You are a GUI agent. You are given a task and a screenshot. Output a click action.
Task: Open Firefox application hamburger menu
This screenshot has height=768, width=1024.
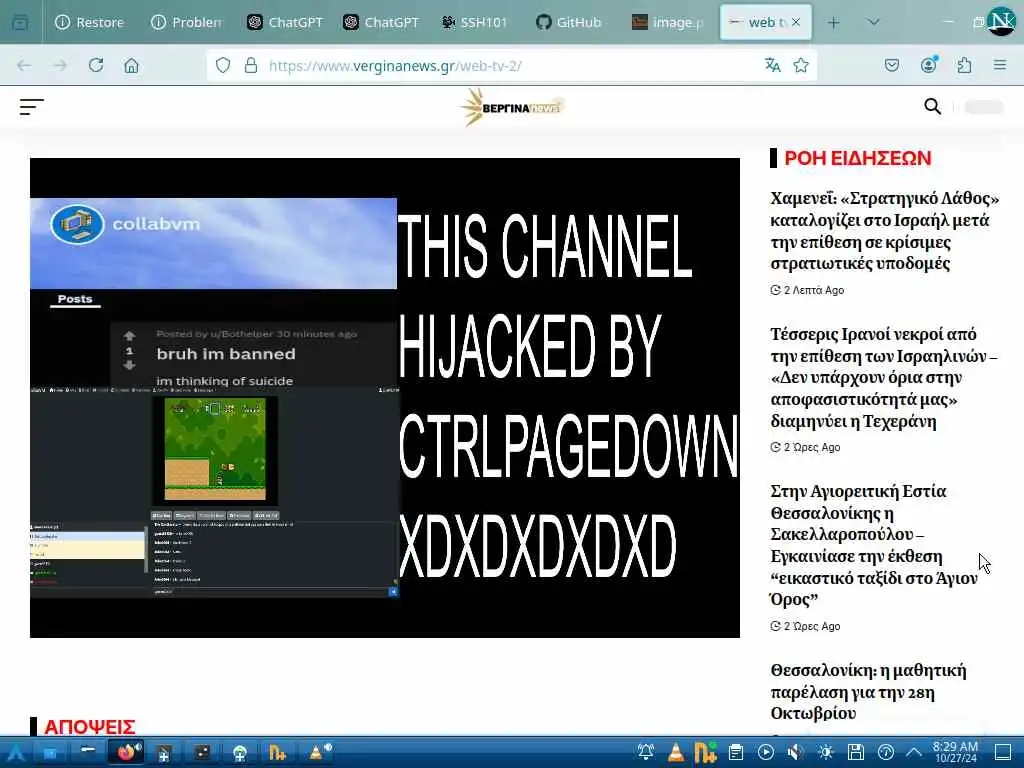point(1000,65)
